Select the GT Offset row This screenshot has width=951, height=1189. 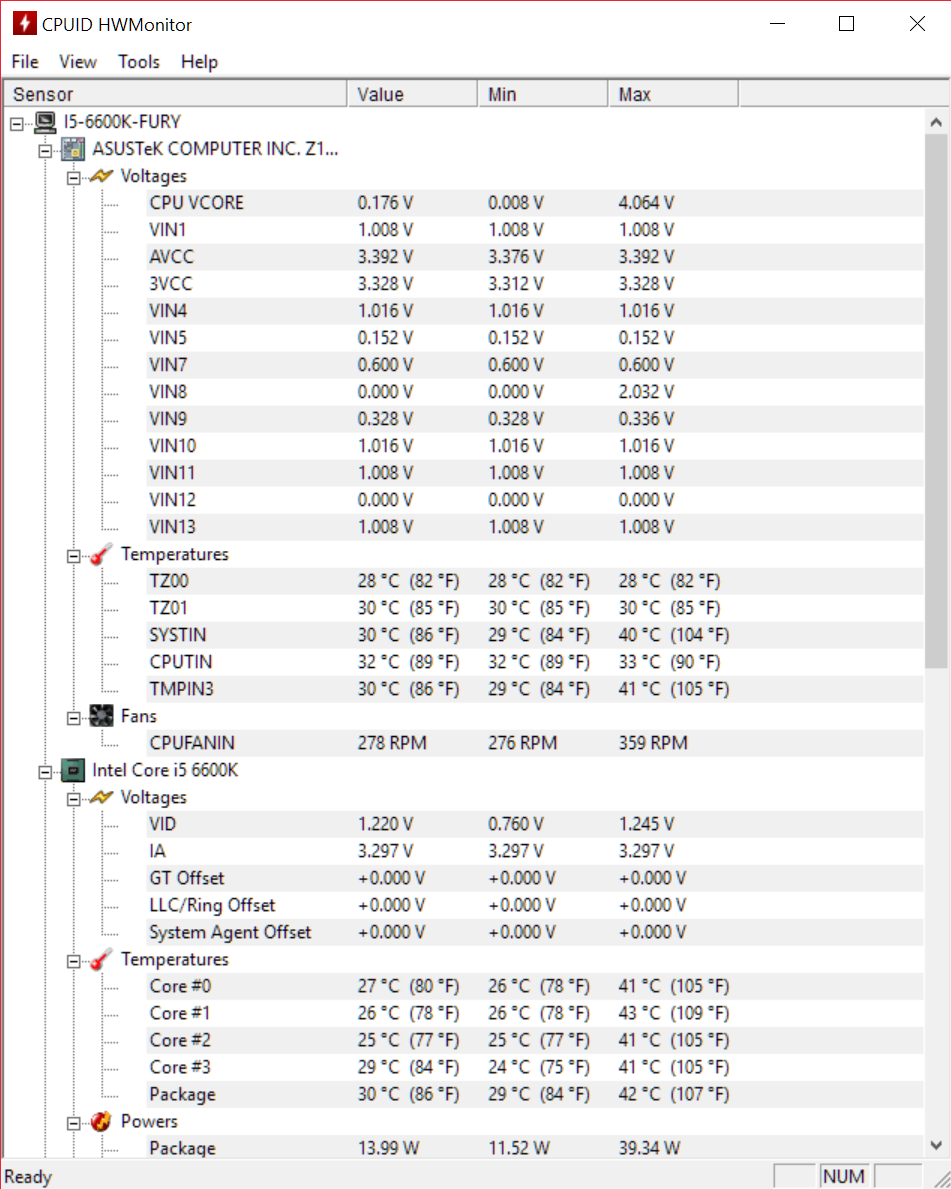point(535,878)
